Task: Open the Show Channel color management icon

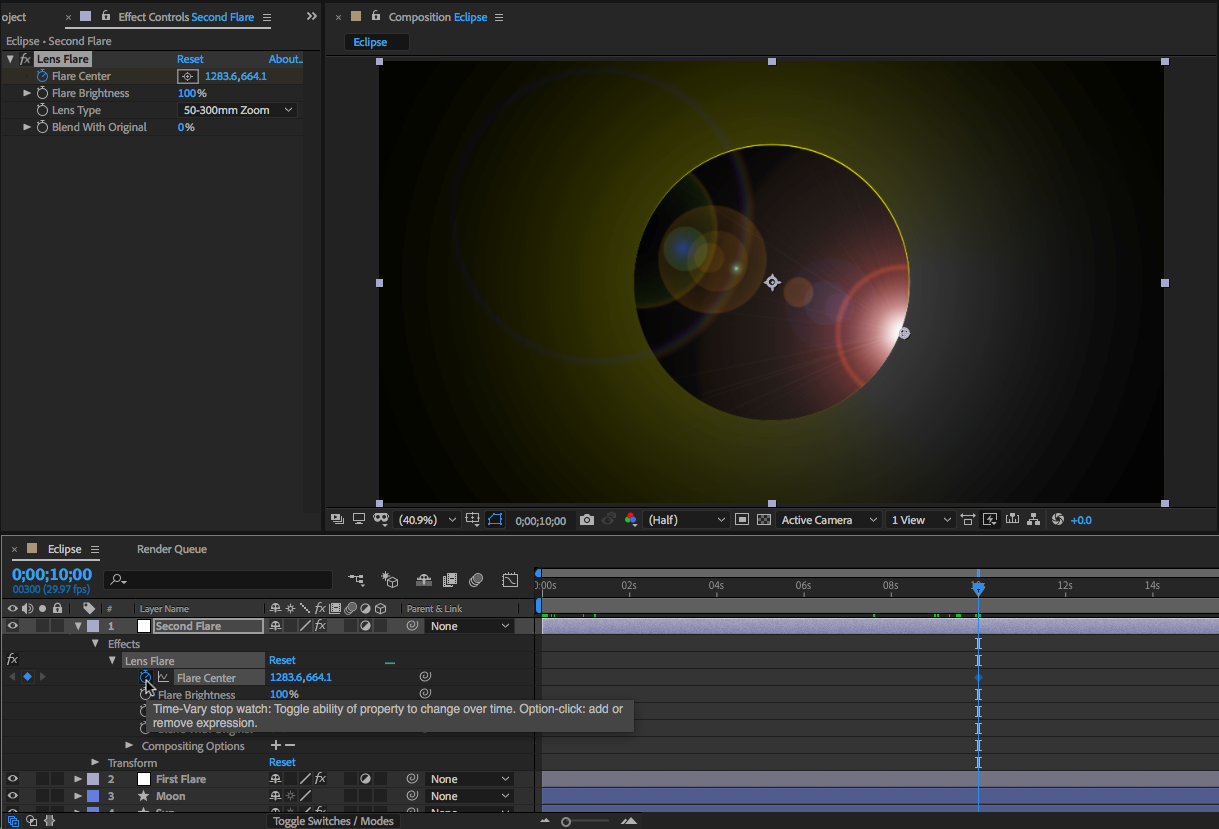Action: 630,520
